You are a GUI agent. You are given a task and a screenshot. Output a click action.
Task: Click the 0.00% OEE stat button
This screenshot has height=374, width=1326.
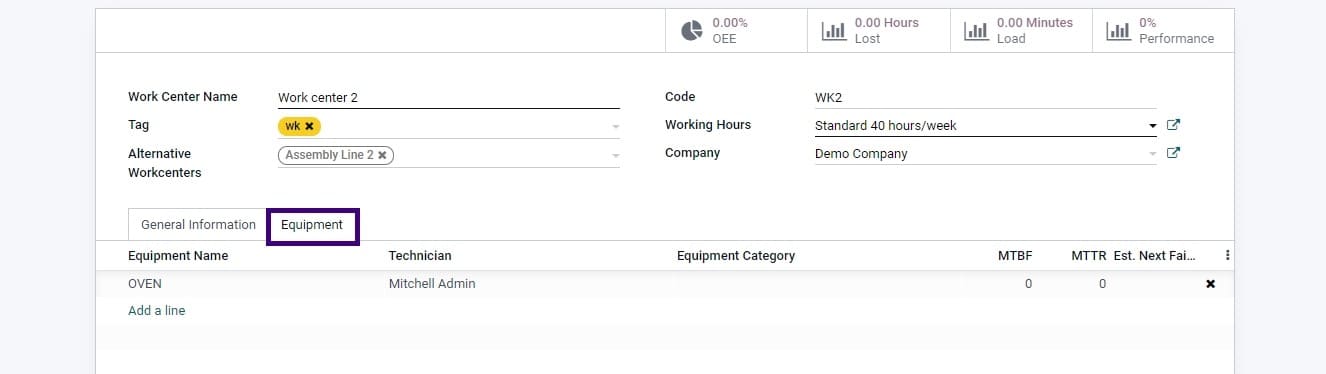(736, 31)
